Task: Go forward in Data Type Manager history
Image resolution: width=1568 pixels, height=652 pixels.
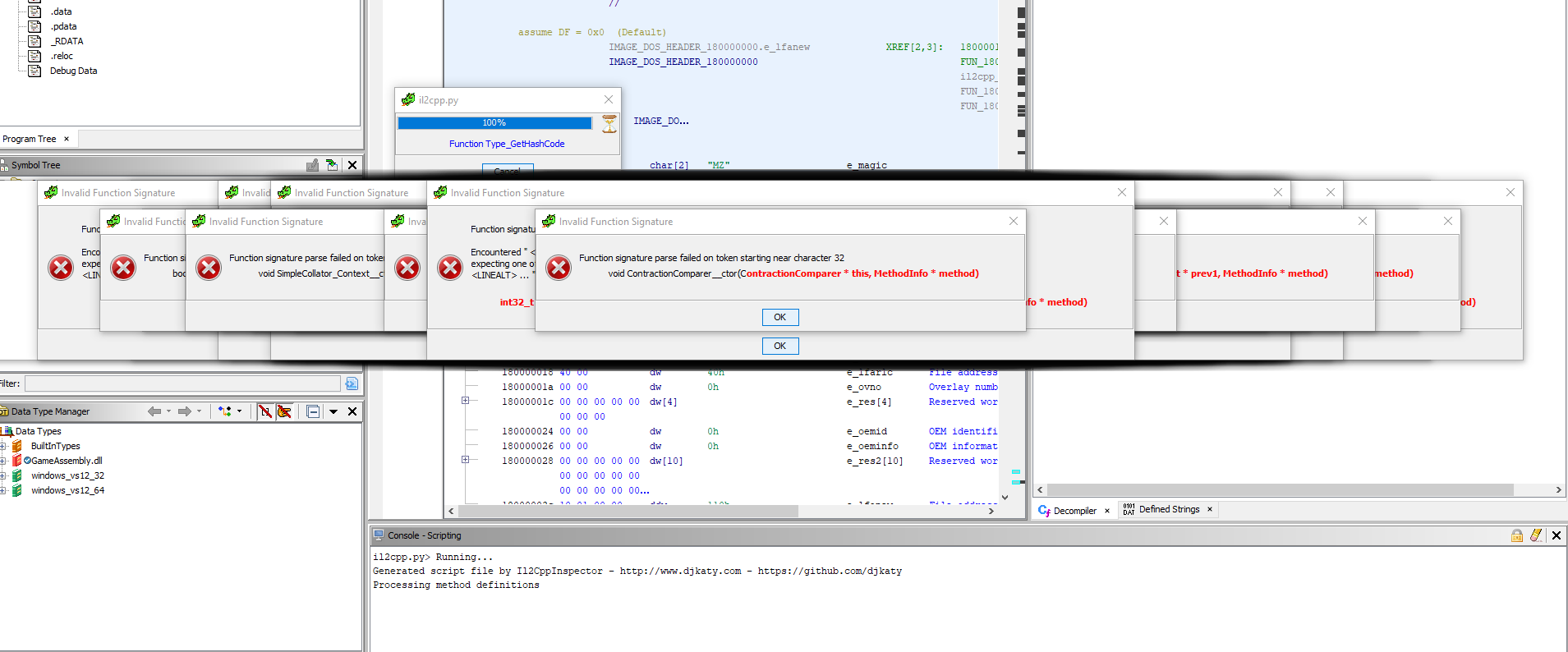Action: (x=185, y=411)
